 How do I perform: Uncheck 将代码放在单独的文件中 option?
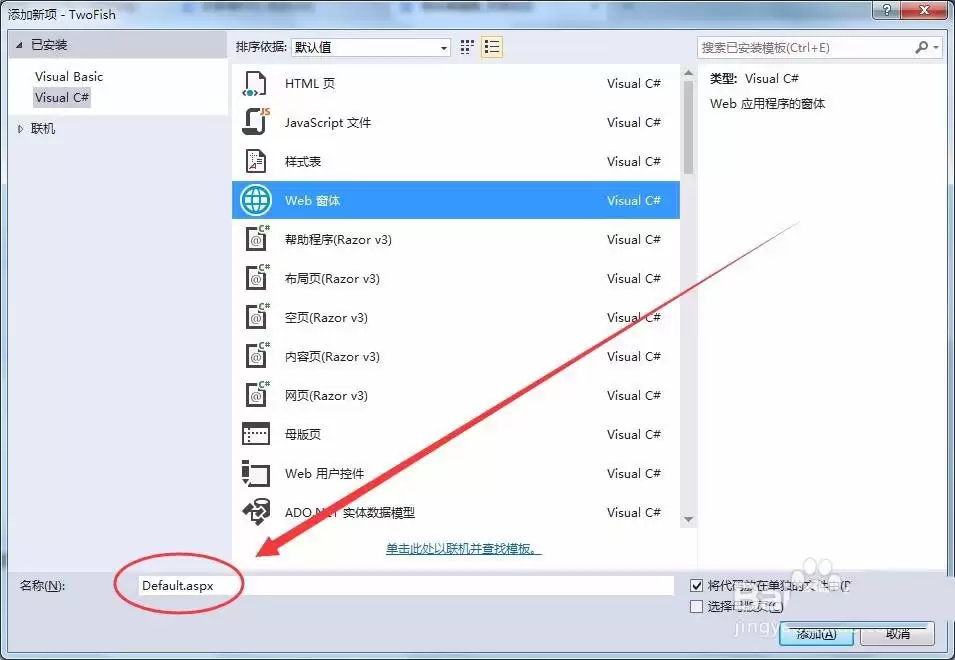695,585
